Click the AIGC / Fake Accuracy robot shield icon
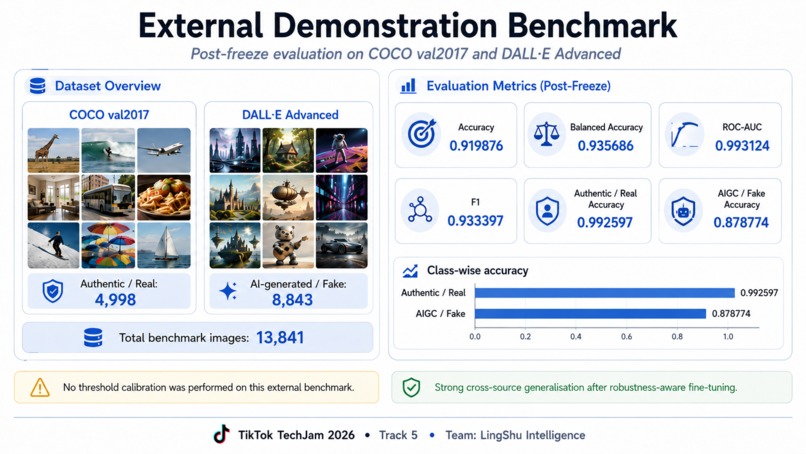Image resolution: width=806 pixels, height=454 pixels. [x=683, y=210]
